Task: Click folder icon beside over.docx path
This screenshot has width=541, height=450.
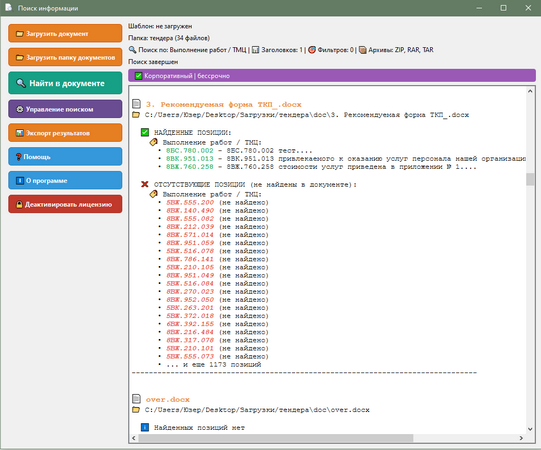Action: [136, 410]
